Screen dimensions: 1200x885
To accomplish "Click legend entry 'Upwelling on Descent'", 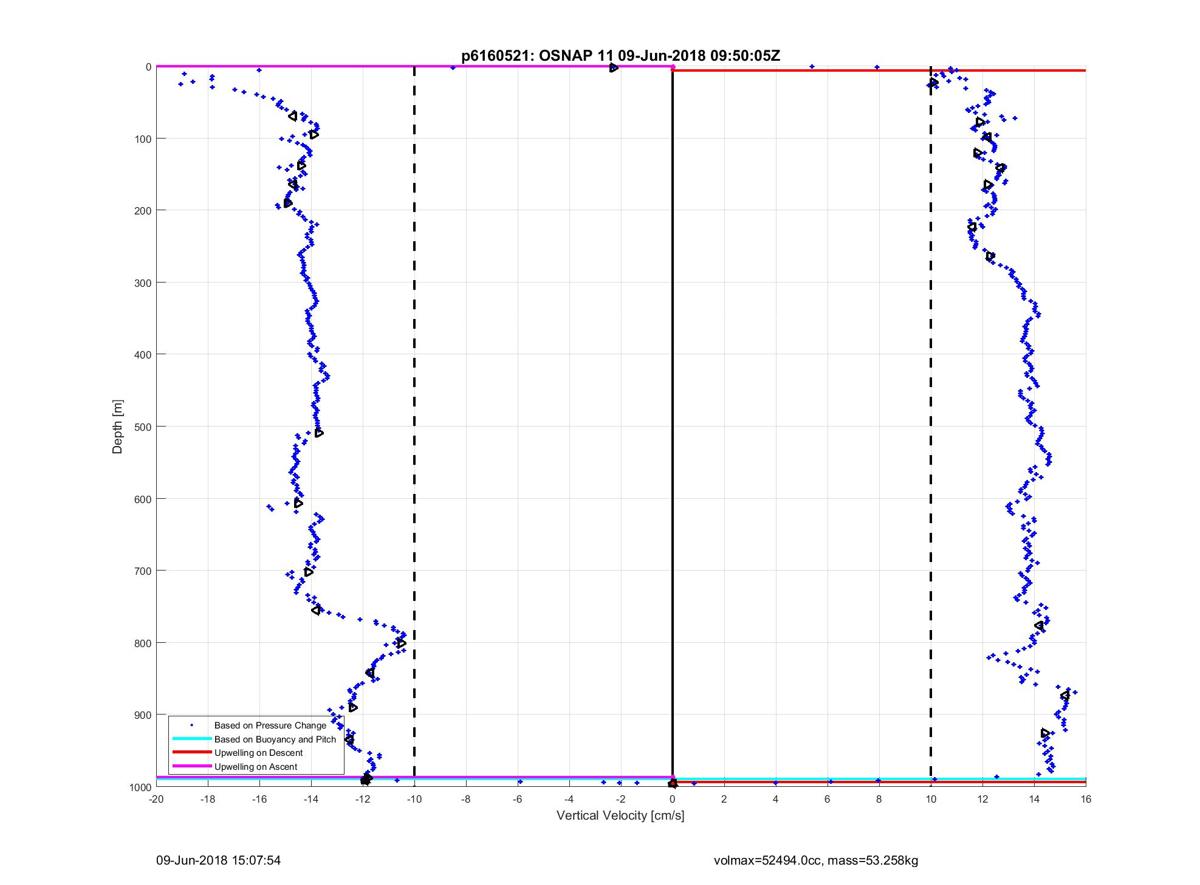I will point(260,752).
